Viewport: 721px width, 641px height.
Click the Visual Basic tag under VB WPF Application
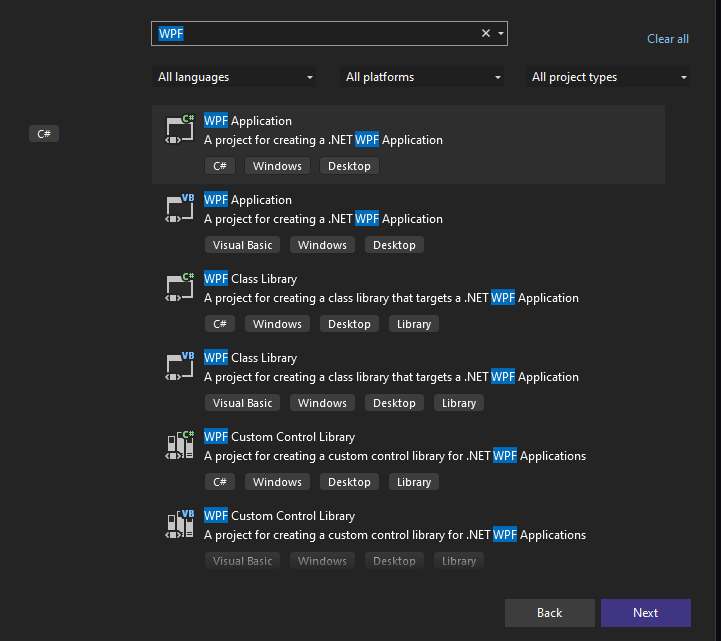click(243, 245)
